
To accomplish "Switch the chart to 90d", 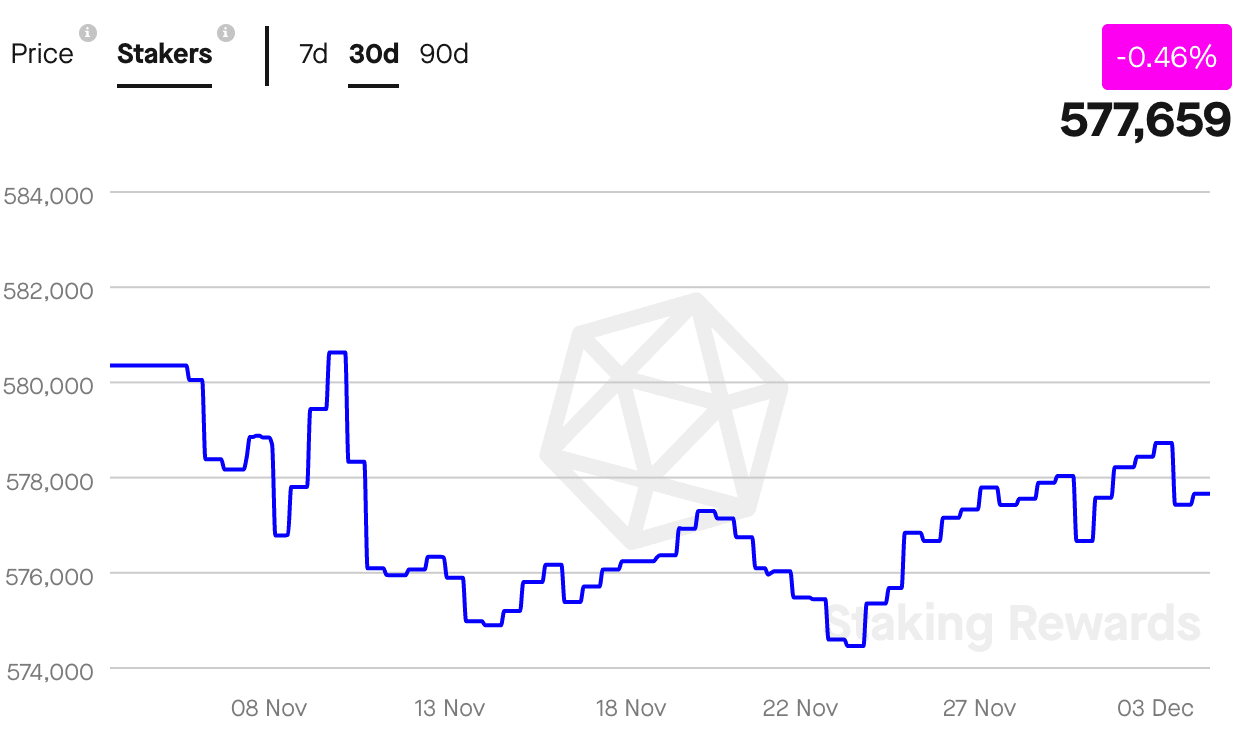I will point(444,54).
